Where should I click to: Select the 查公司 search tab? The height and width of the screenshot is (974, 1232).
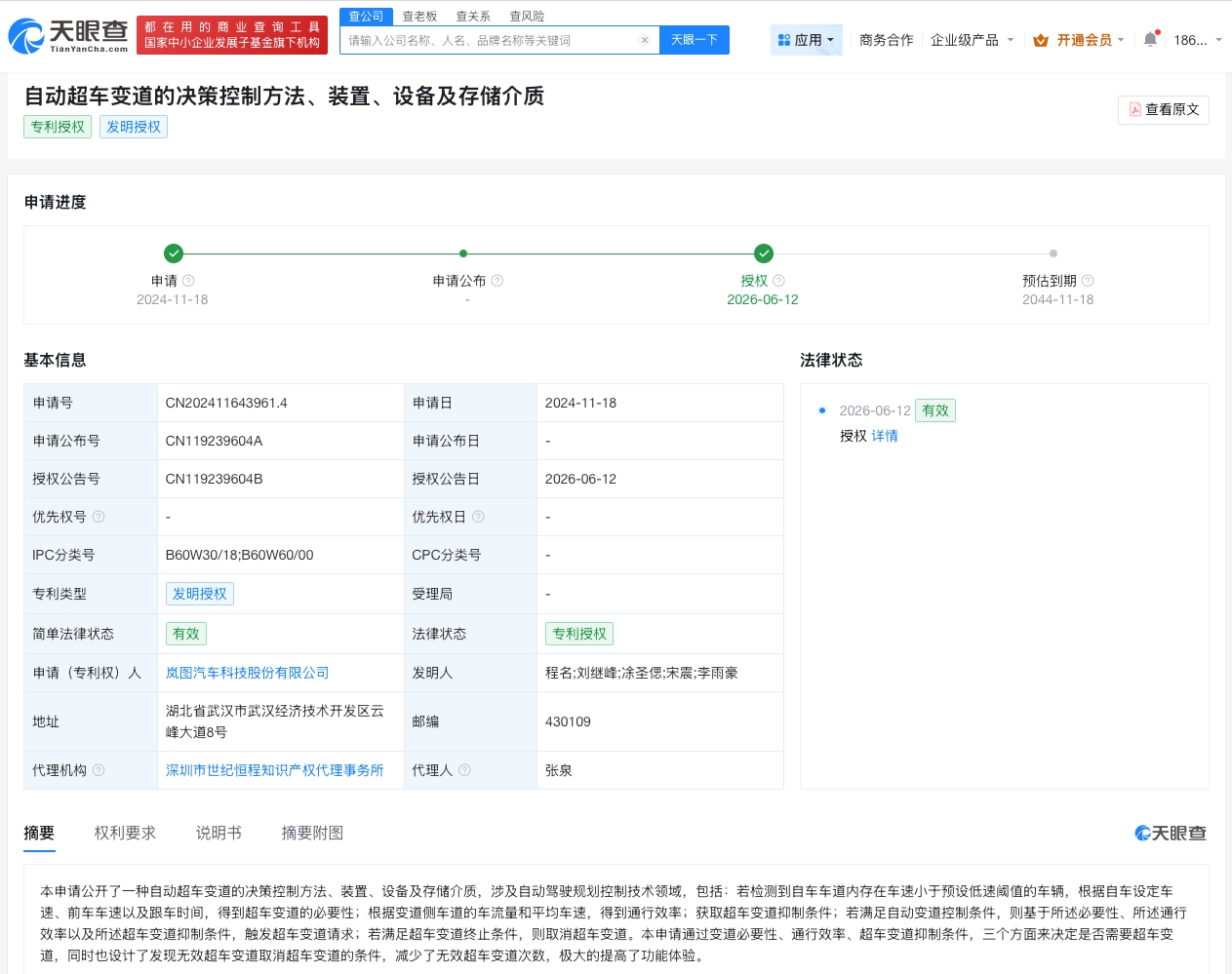tap(366, 17)
